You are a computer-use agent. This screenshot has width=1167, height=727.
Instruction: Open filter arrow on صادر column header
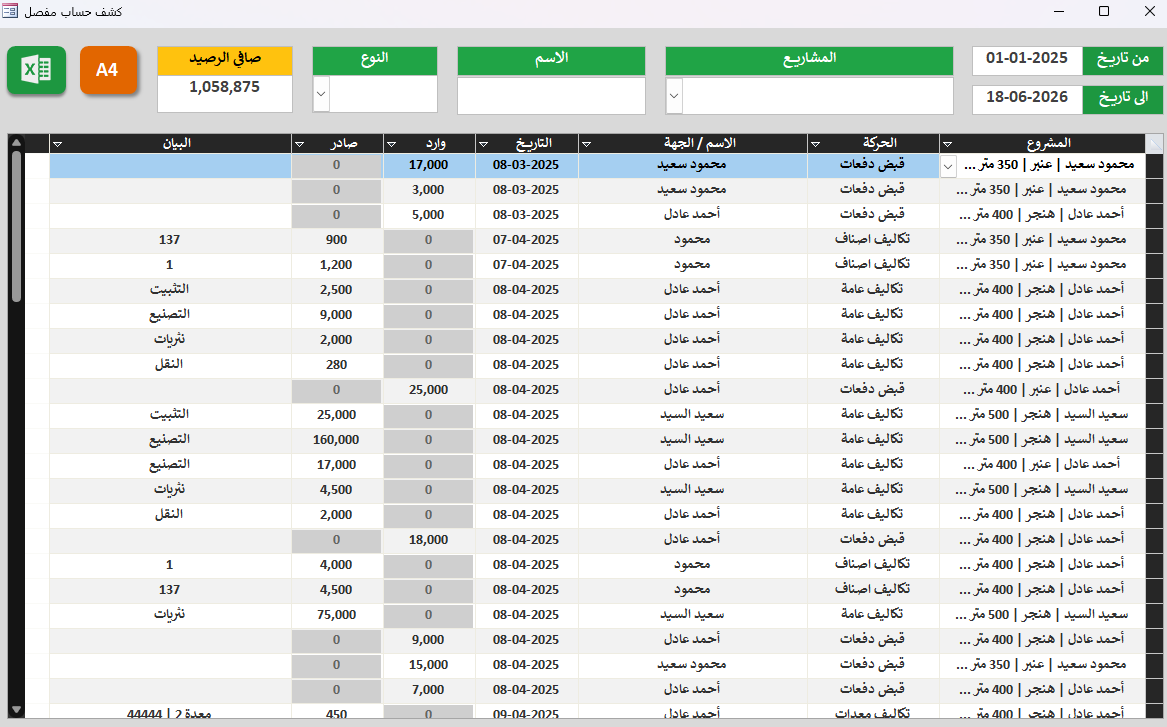pyautogui.click(x=299, y=144)
